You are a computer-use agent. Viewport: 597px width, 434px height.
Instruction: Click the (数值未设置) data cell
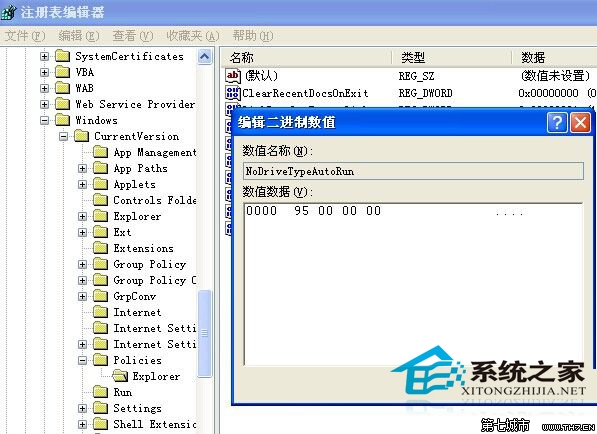555,76
